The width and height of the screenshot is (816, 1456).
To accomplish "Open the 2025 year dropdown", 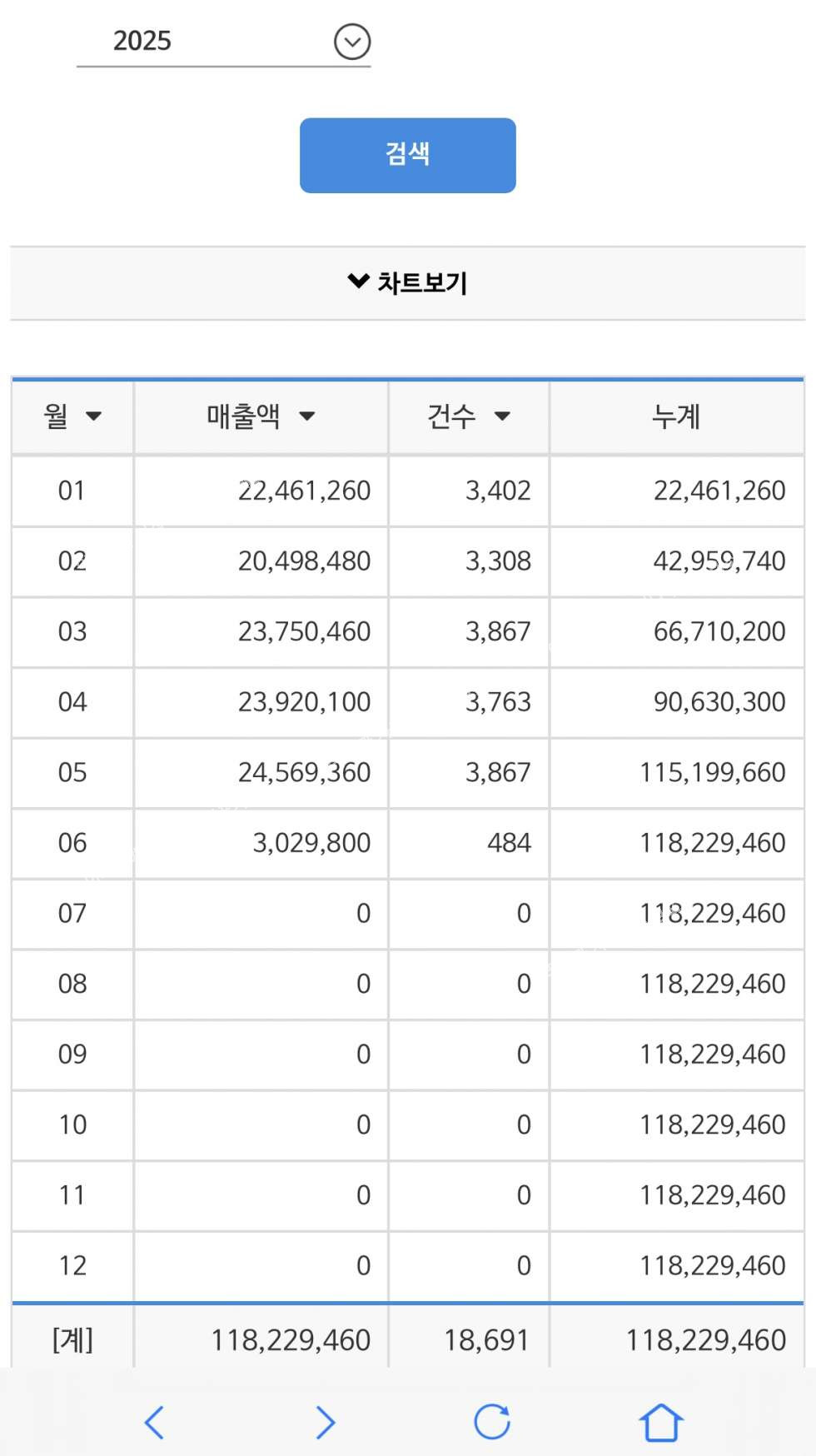I will pyautogui.click(x=223, y=41).
